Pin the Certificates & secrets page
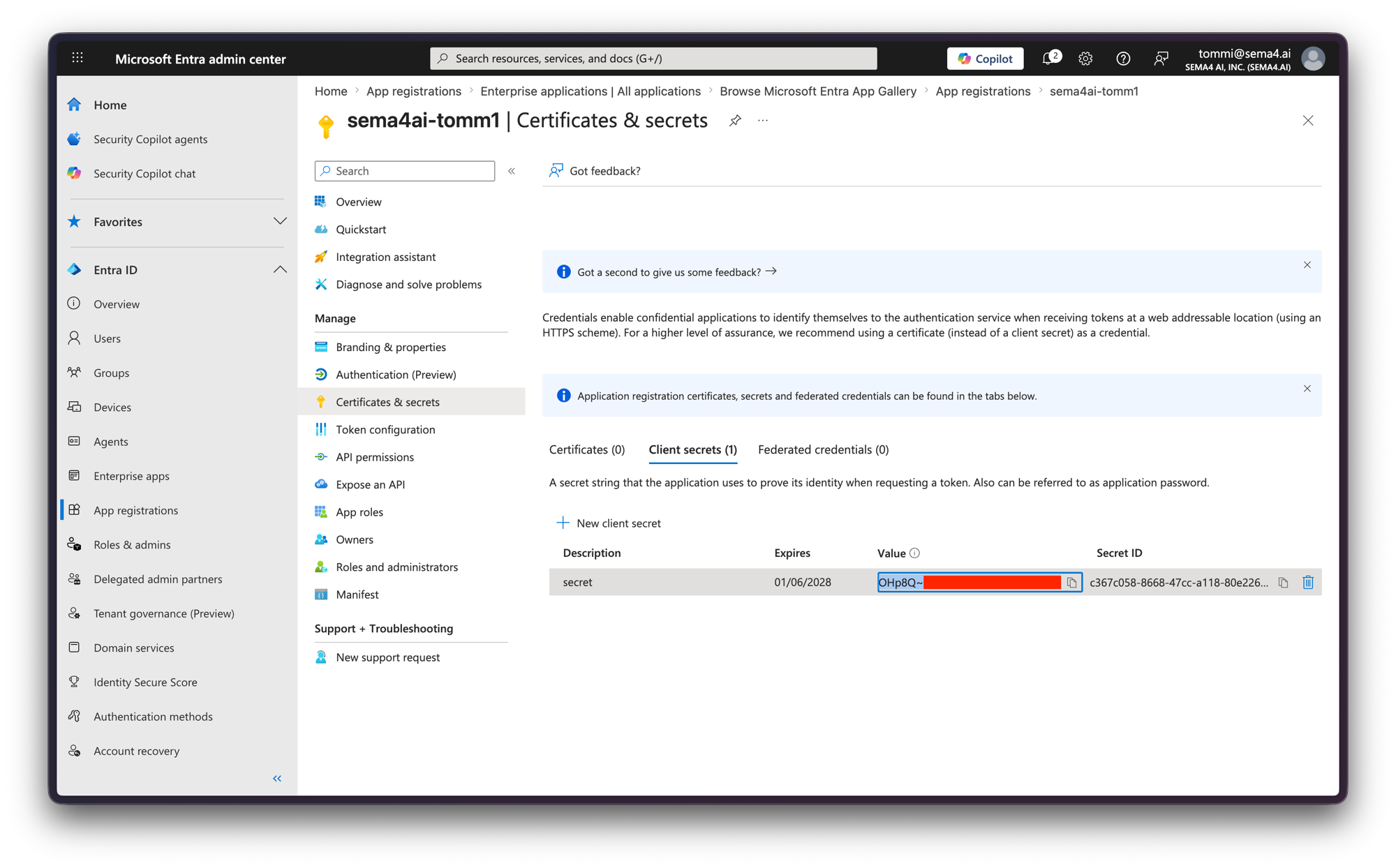1396x868 pixels. [x=735, y=121]
